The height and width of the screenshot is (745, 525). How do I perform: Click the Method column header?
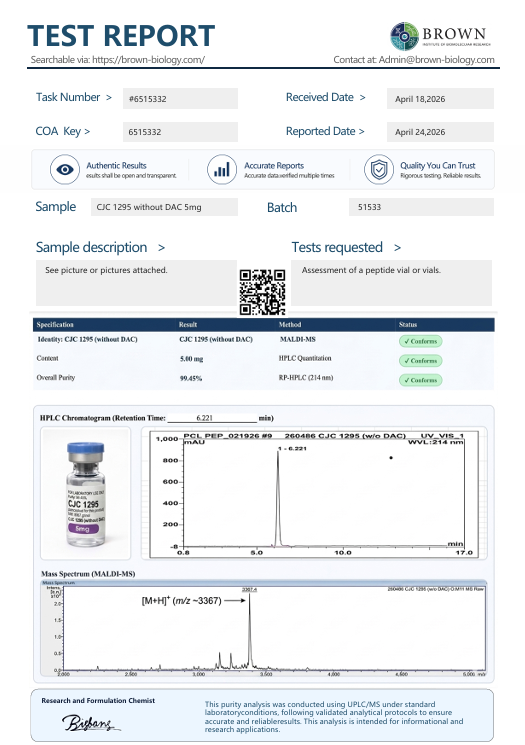pos(290,325)
